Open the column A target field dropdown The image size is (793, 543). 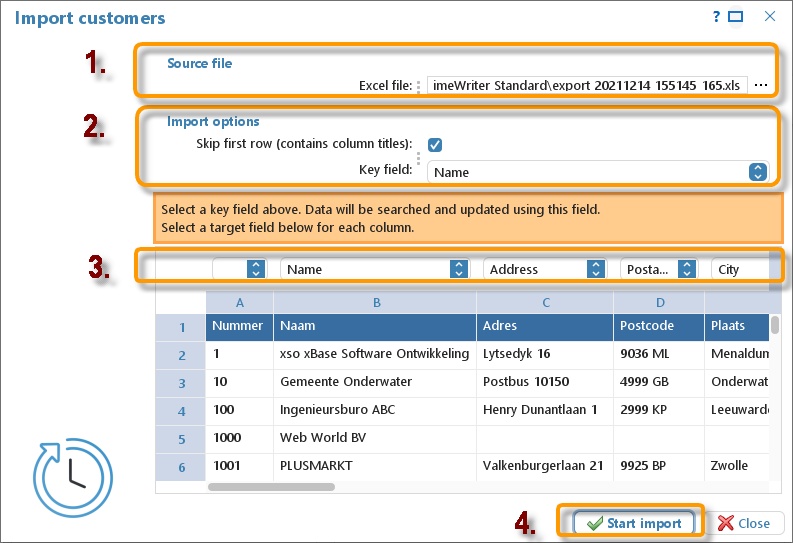click(239, 269)
